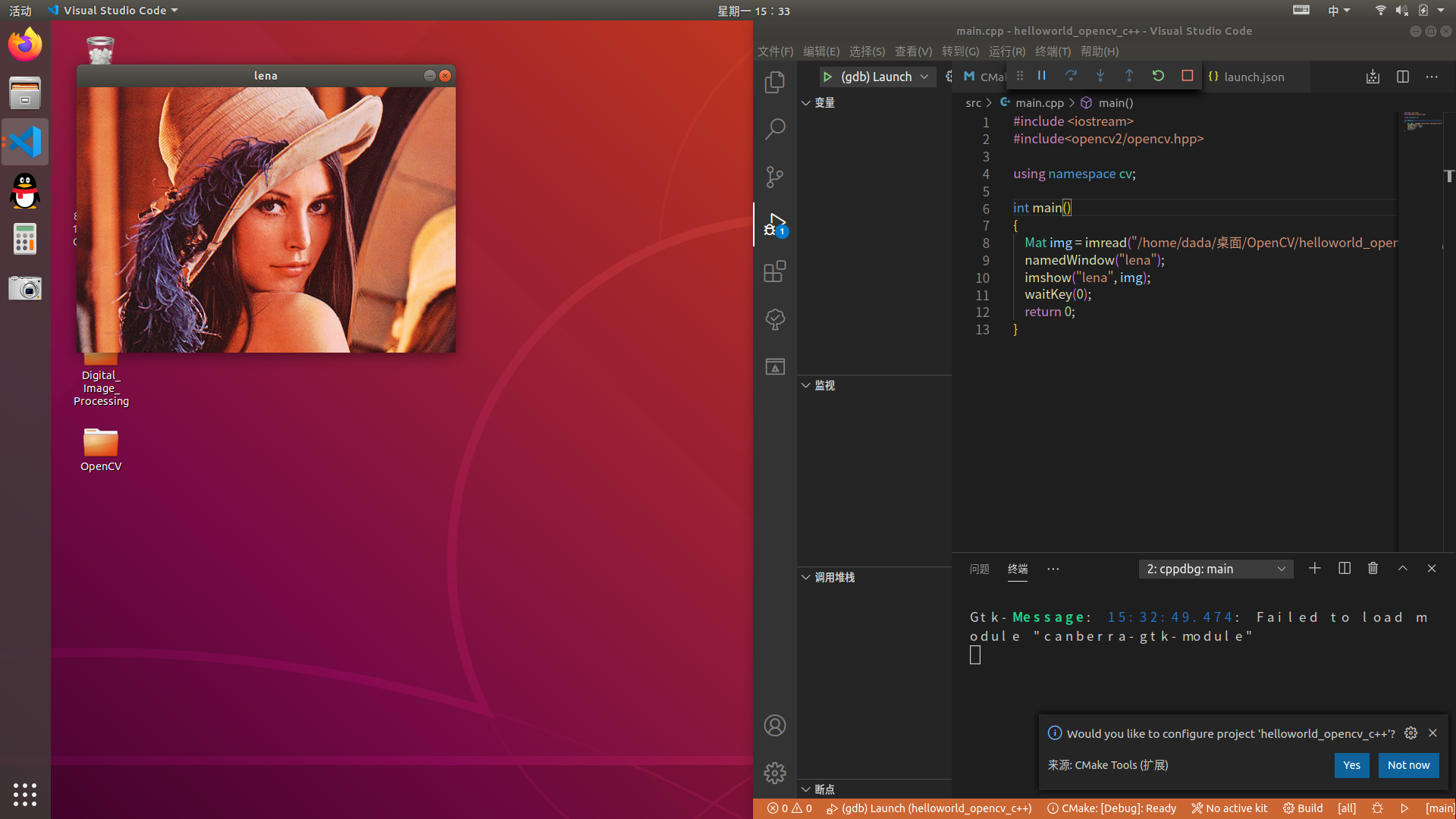
Task: Click the debug Step Out icon
Action: 1129,76
